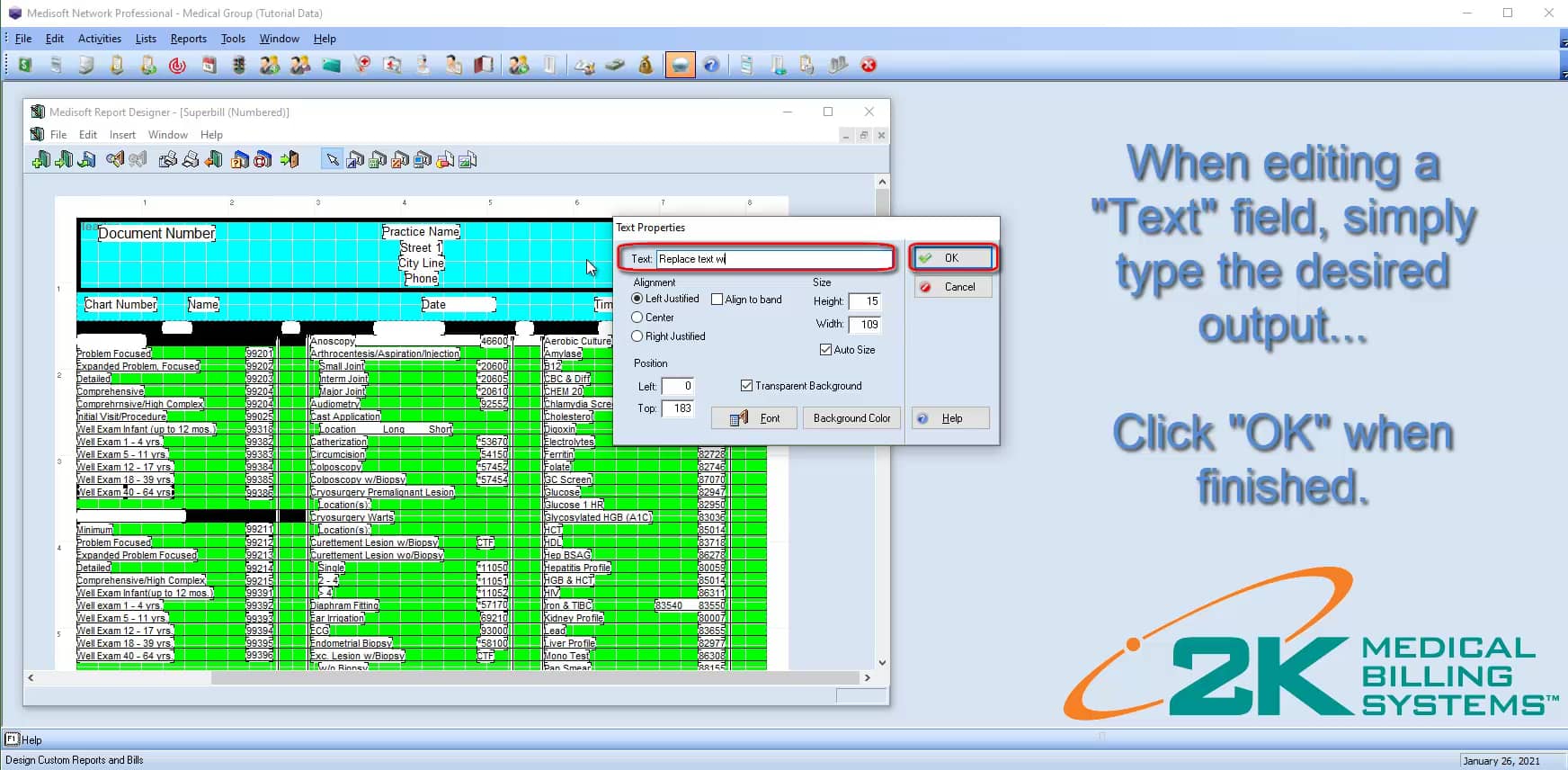This screenshot has height=770, width=1568.
Task: Open the Reports menu in main window
Action: coord(188,39)
